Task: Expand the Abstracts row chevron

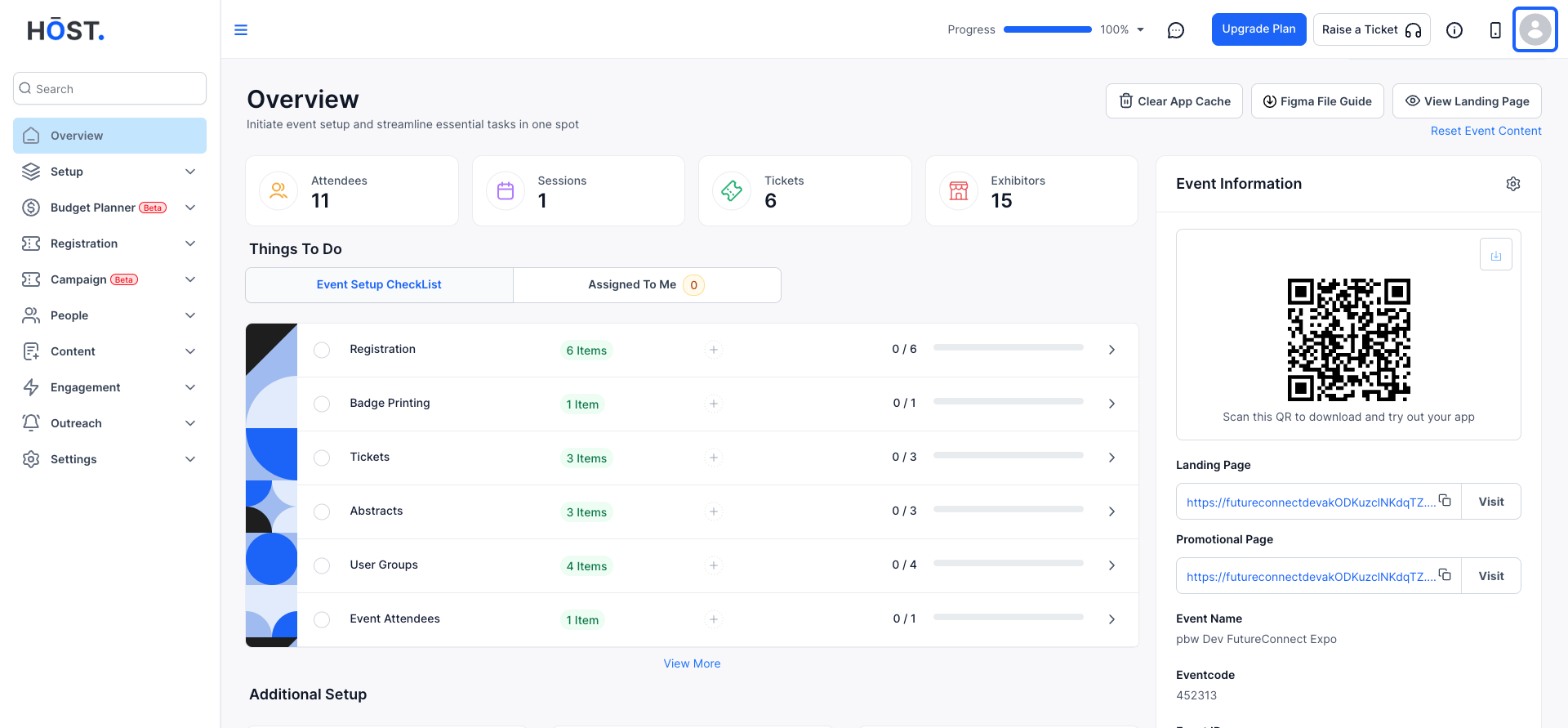Action: (x=1111, y=511)
